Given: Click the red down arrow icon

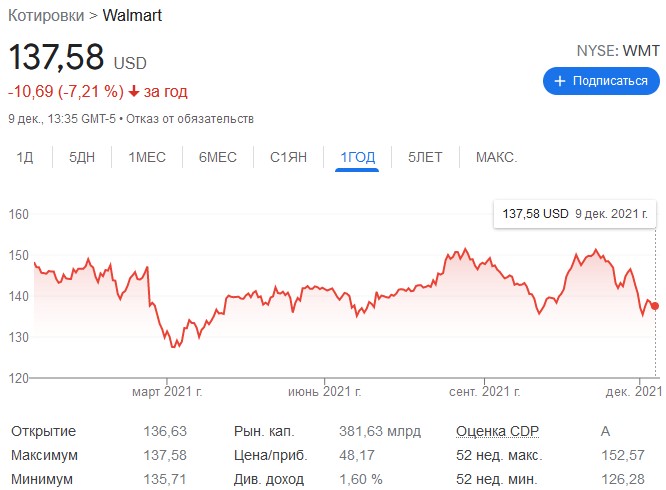Looking at the screenshot, I should click(x=134, y=91).
